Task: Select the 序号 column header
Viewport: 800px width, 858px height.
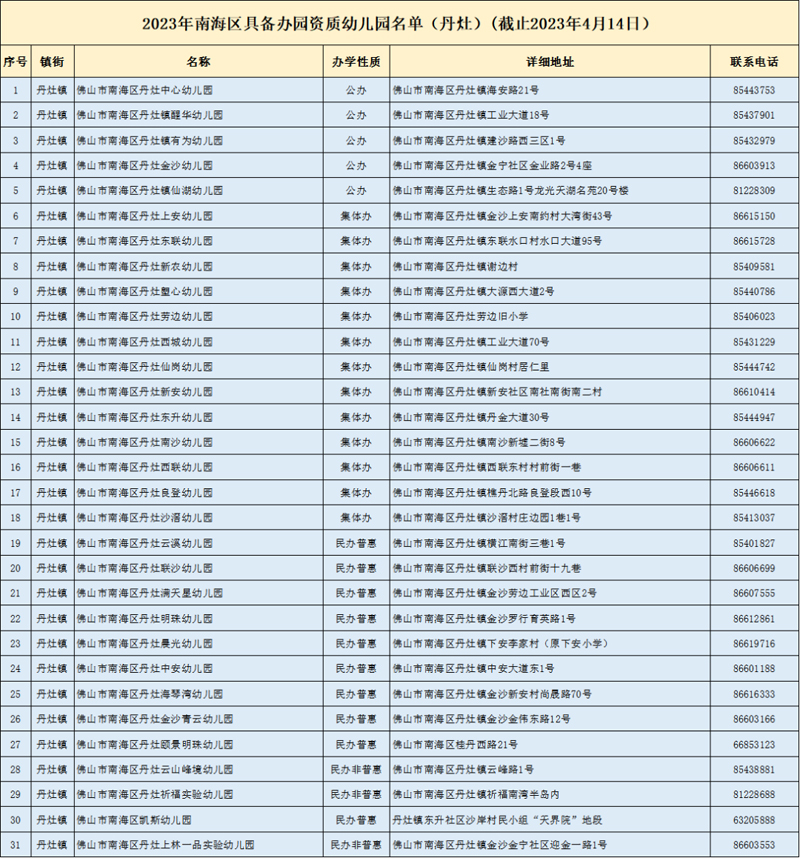Action: coord(15,62)
